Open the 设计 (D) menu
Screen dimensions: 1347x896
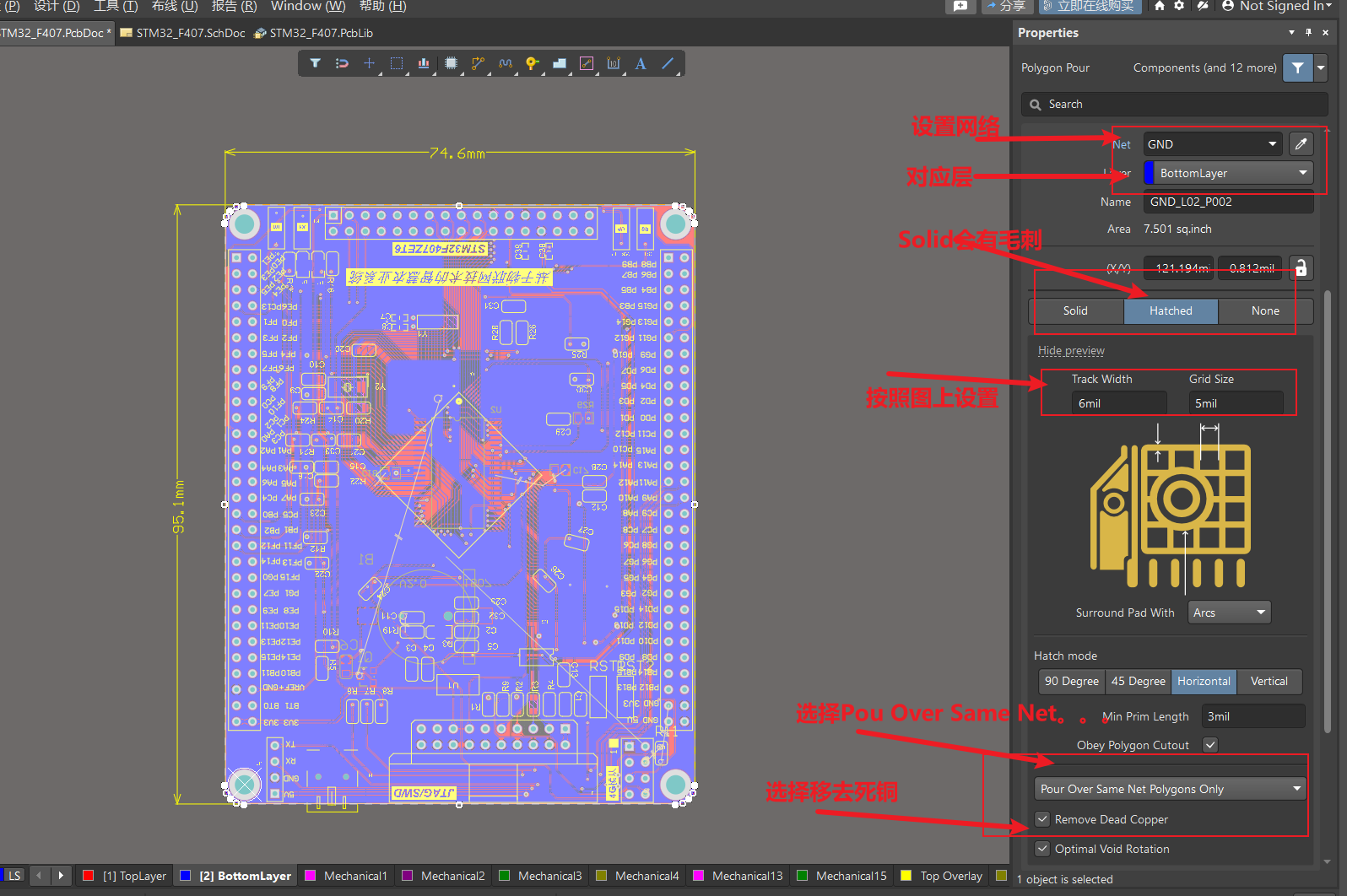coord(57,6)
